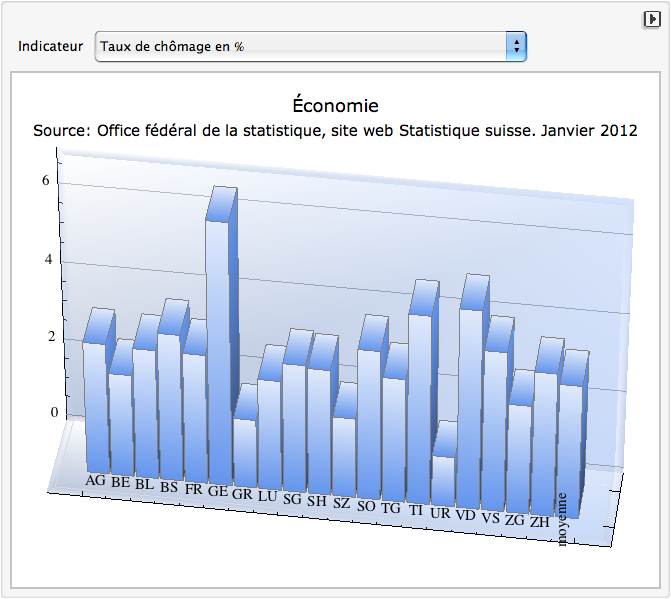
Task: Click the 'VD' axis label
Action: [466, 515]
